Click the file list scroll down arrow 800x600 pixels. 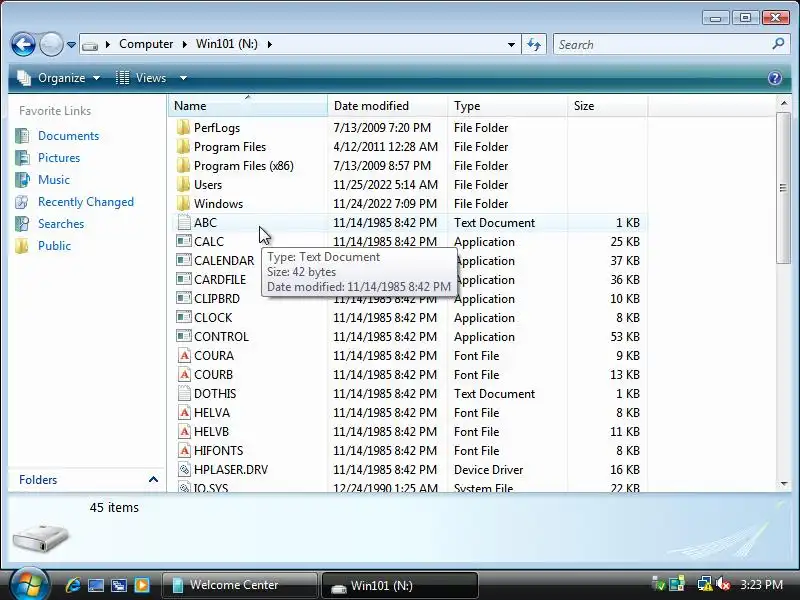point(784,484)
